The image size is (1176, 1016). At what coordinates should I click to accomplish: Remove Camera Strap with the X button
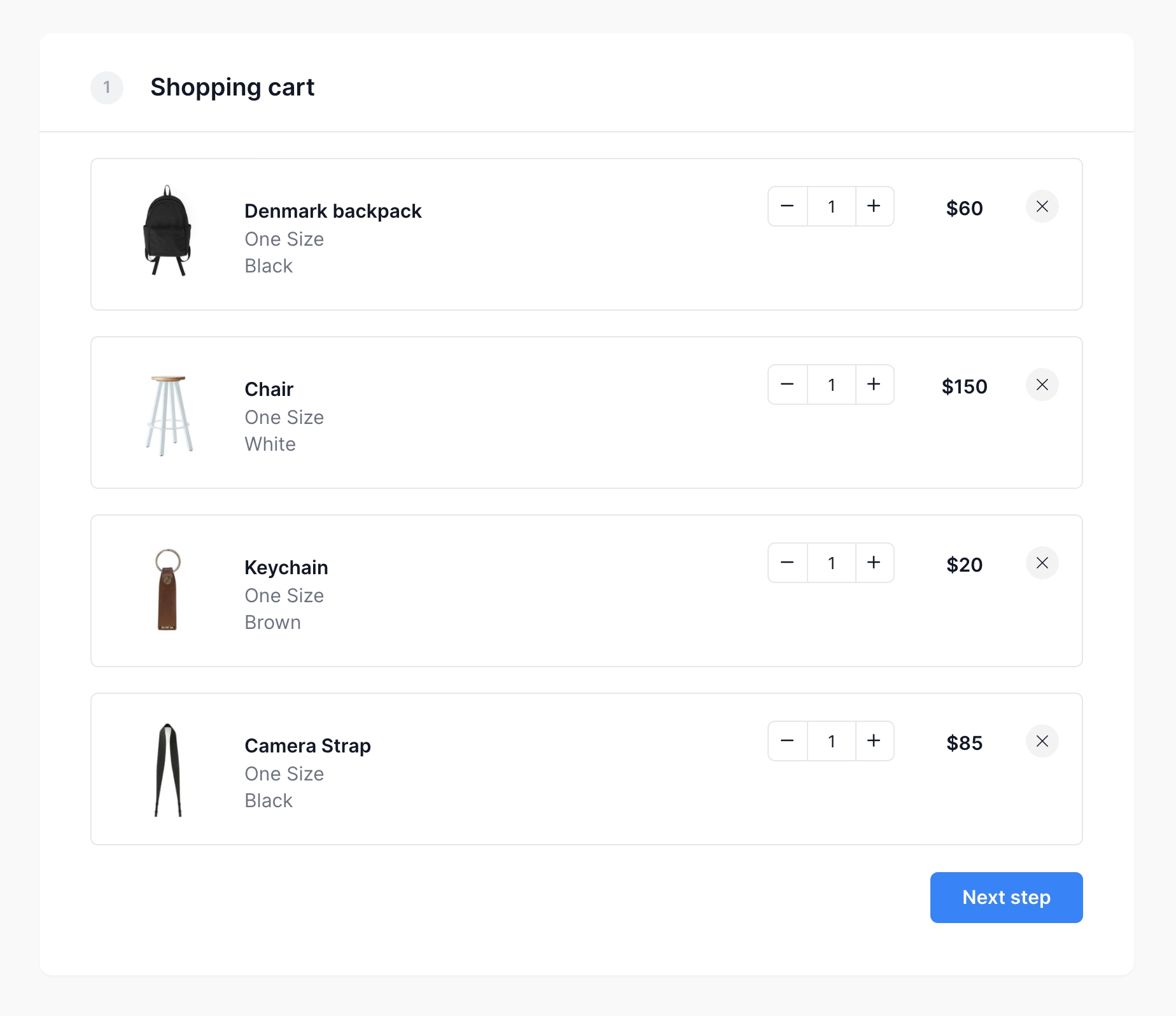tap(1042, 741)
